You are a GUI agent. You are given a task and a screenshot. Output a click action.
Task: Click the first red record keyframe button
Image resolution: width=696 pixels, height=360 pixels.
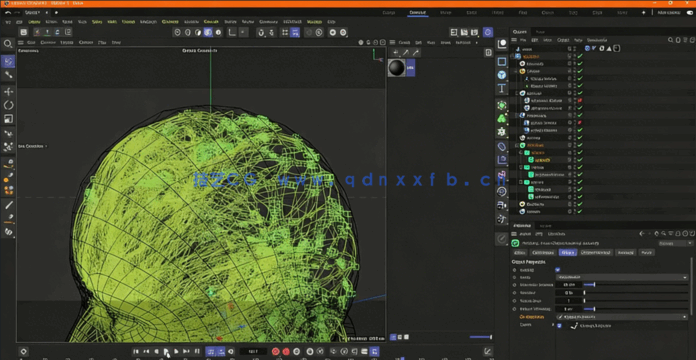[275, 352]
